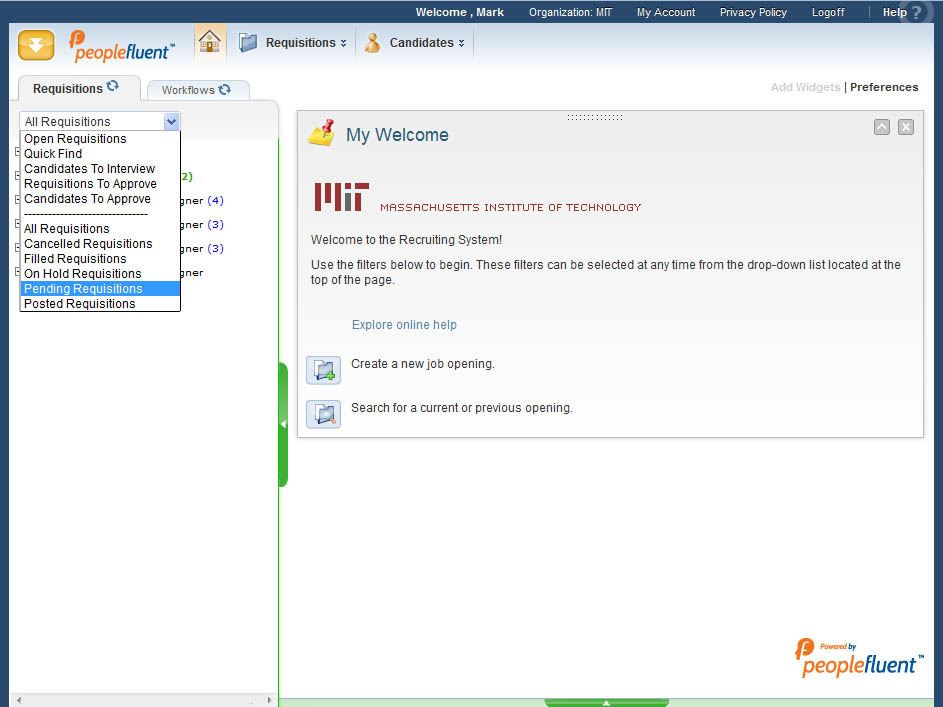Refresh the Workflows tab via its icon
Viewport: 943px width, 707px height.
pos(224,89)
